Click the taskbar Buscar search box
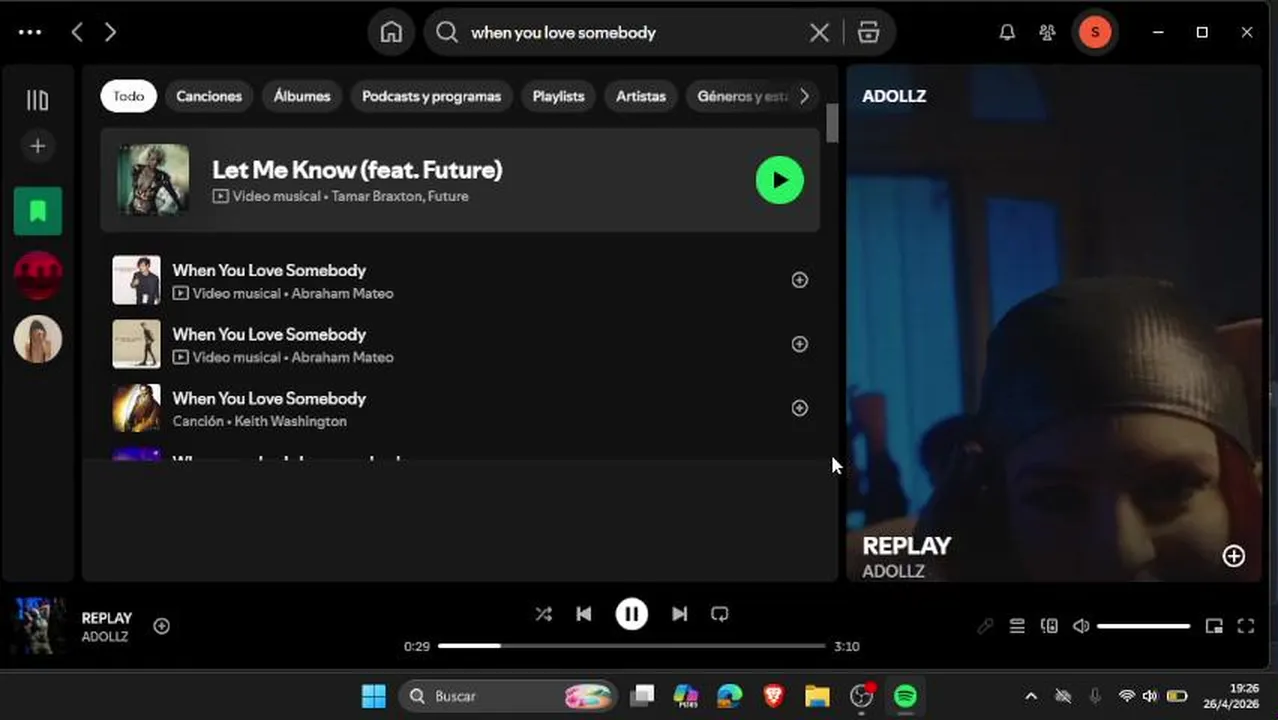1278x720 pixels. (x=508, y=696)
